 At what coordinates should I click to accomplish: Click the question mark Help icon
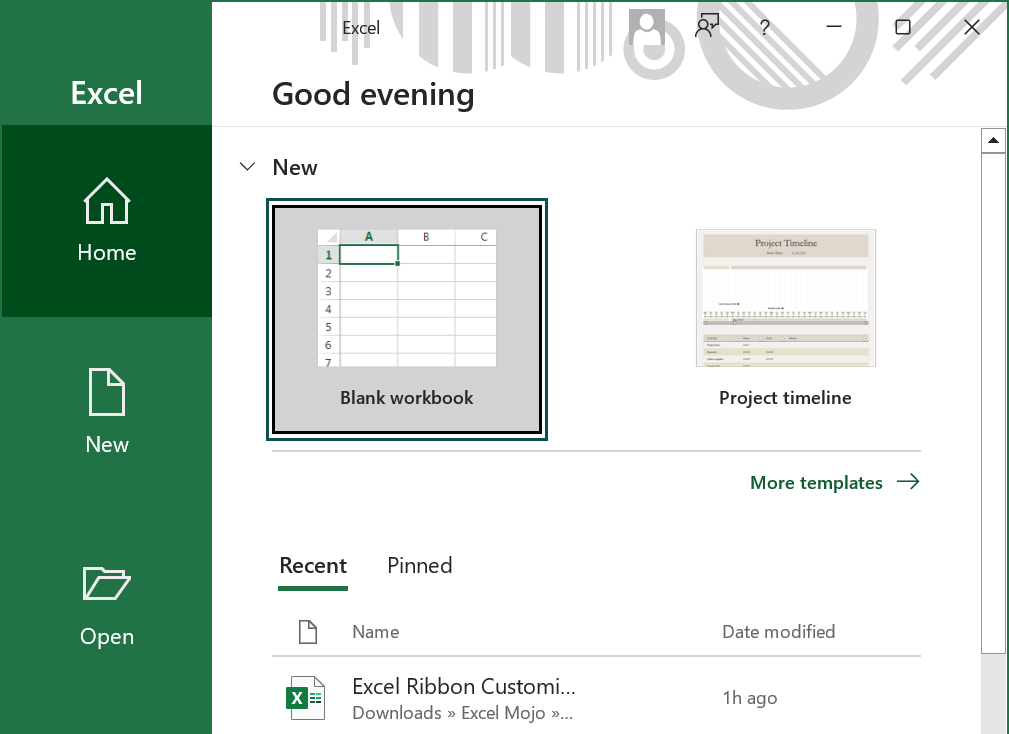[x=764, y=27]
